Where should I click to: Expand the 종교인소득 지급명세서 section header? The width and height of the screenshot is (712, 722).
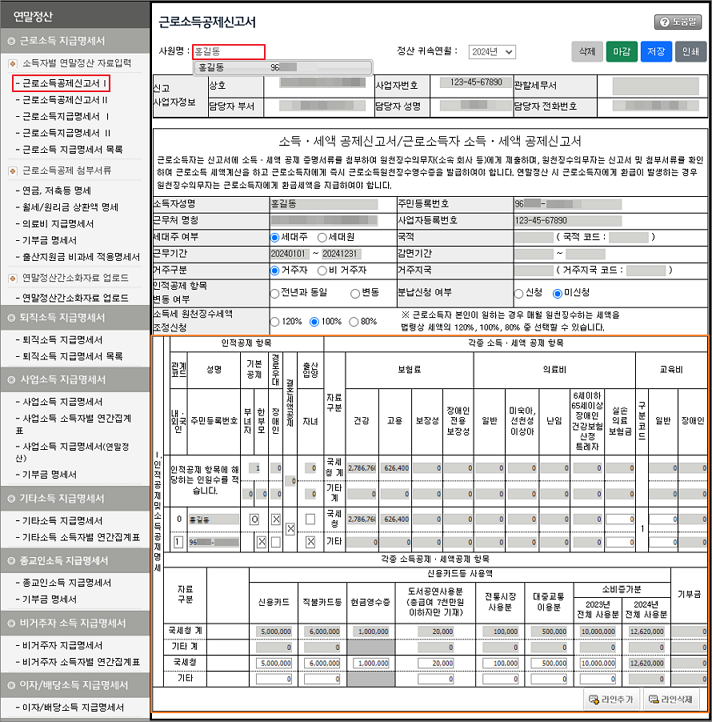75,561
